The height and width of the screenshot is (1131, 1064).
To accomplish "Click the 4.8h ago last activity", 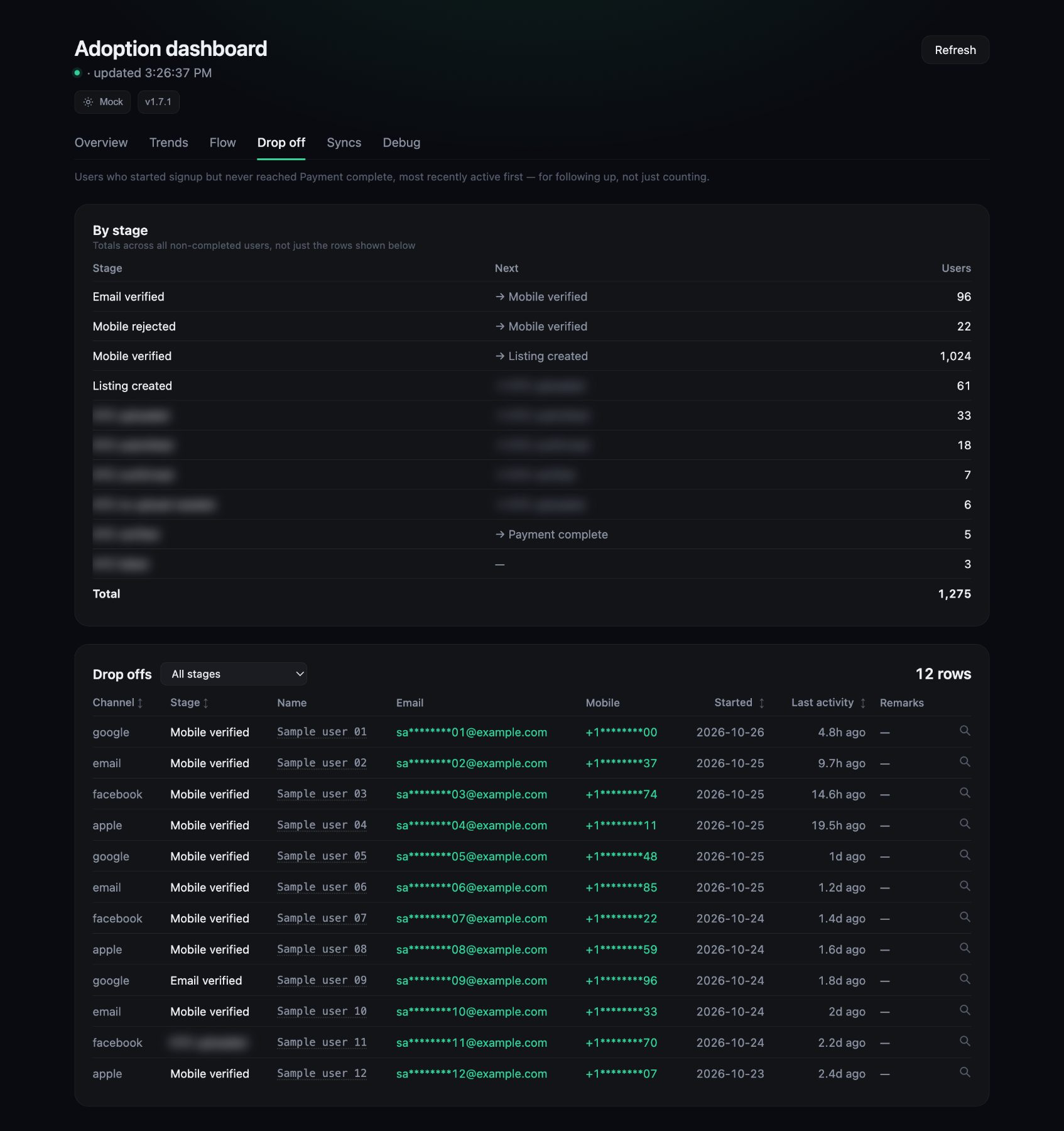I will [841, 732].
